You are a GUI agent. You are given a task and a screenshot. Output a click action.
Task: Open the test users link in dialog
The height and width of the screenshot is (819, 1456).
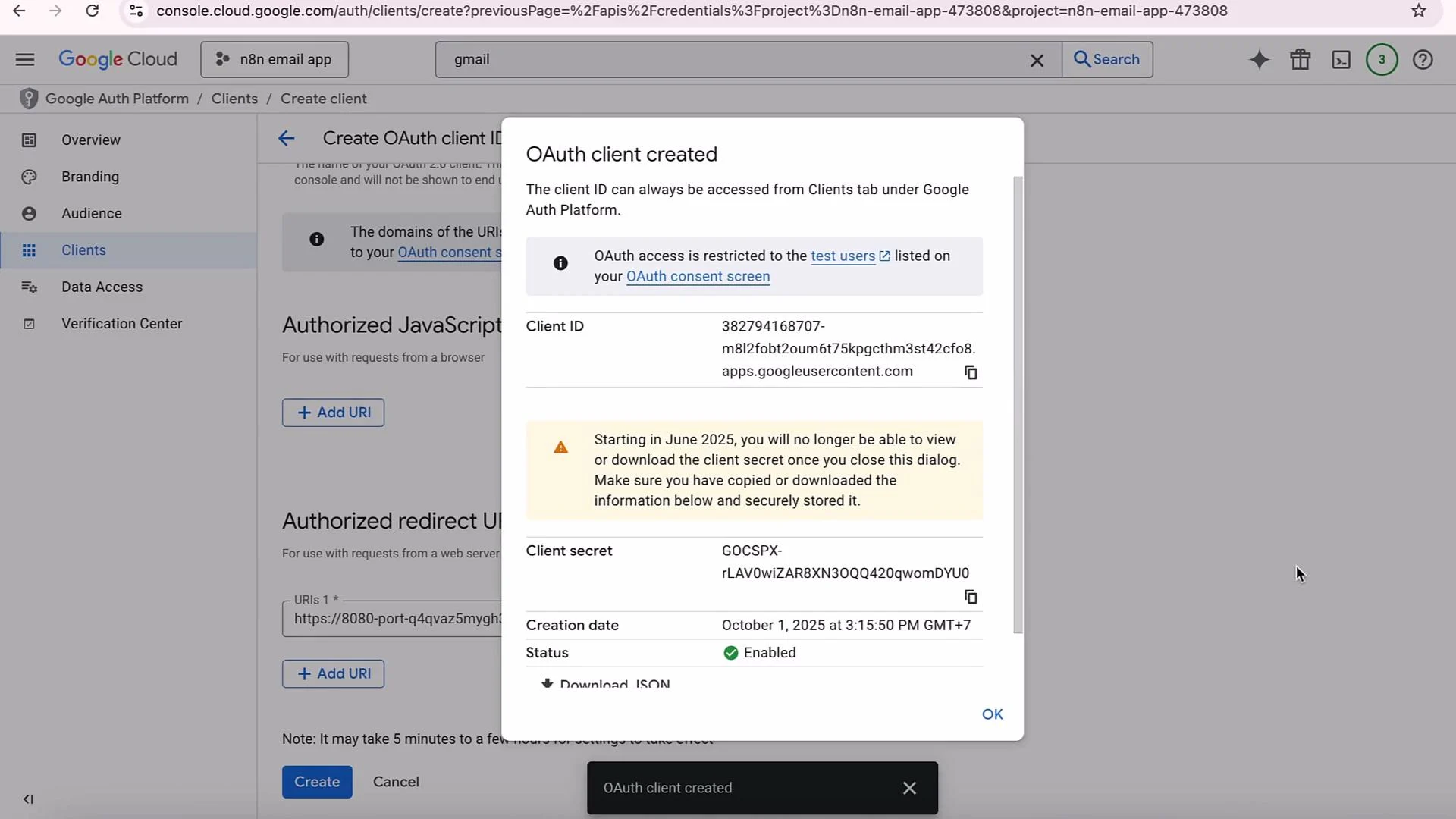(x=850, y=256)
